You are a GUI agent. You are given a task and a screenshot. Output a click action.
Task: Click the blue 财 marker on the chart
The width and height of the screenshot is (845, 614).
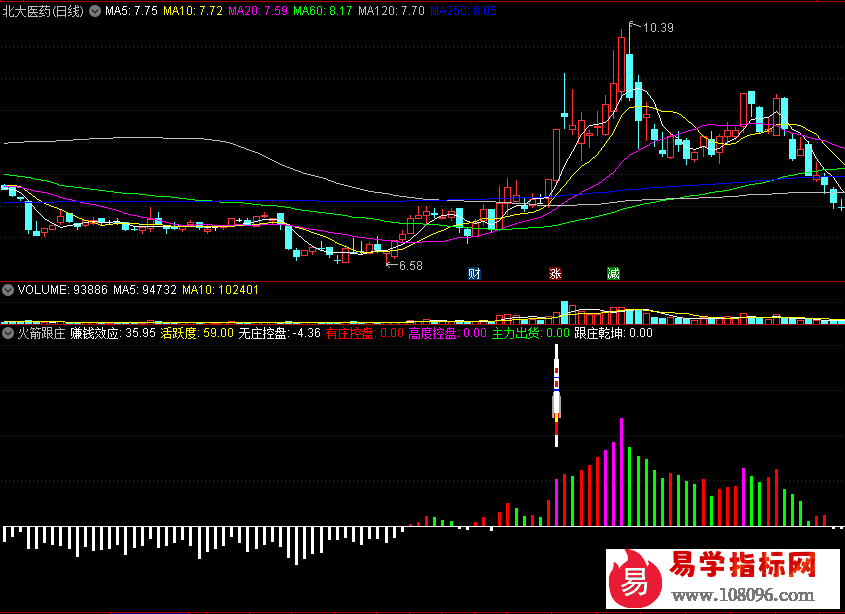pos(475,273)
